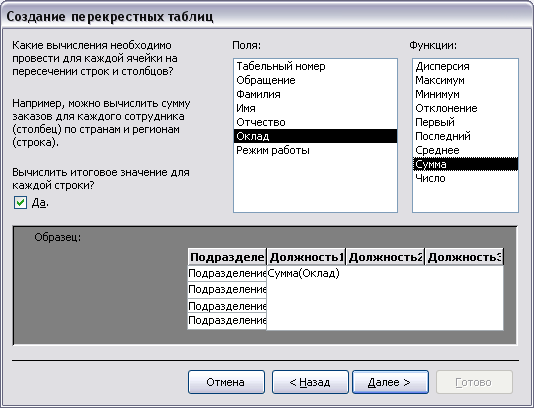534x408 pixels.
Task: Click the bold 'Подразделе' sample column header
Action: (x=227, y=257)
